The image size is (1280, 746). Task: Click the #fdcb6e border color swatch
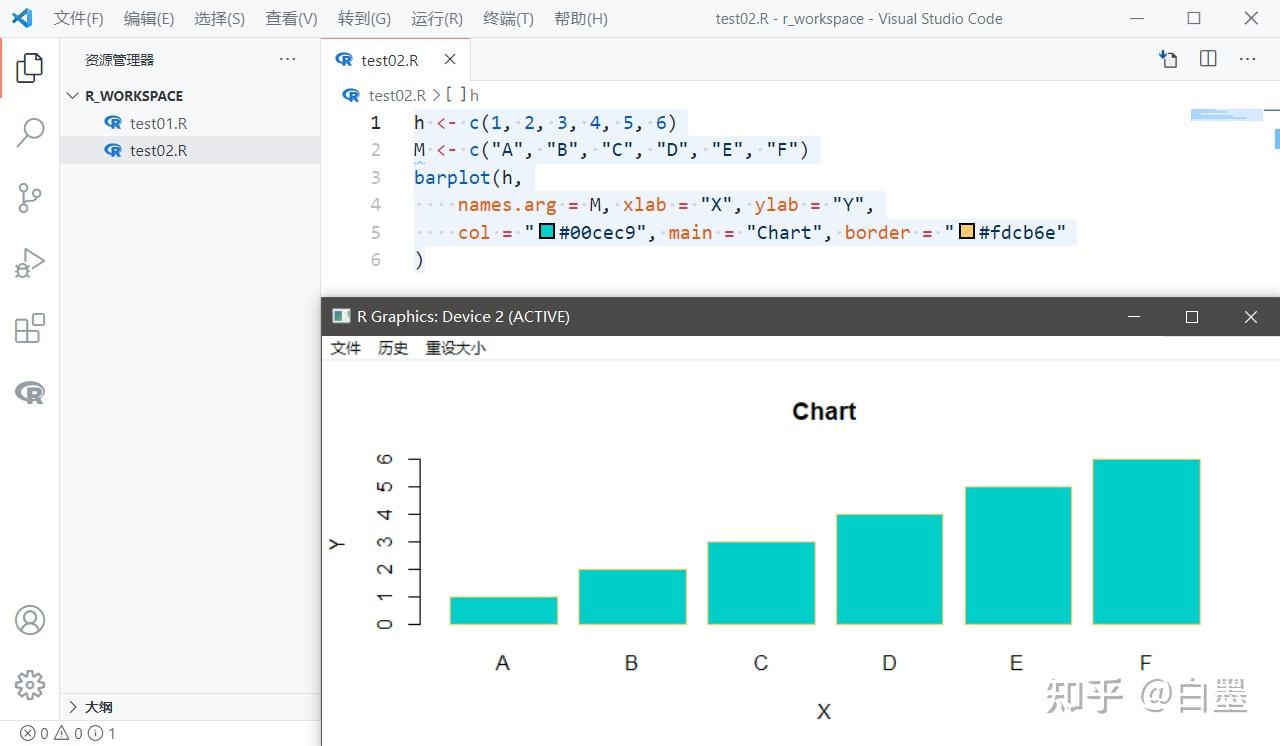(967, 232)
